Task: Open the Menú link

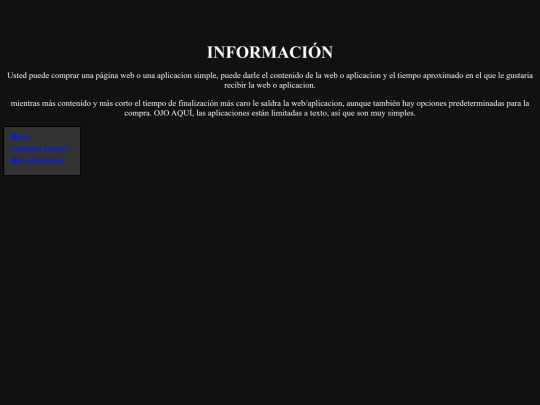Action: (x=19, y=137)
